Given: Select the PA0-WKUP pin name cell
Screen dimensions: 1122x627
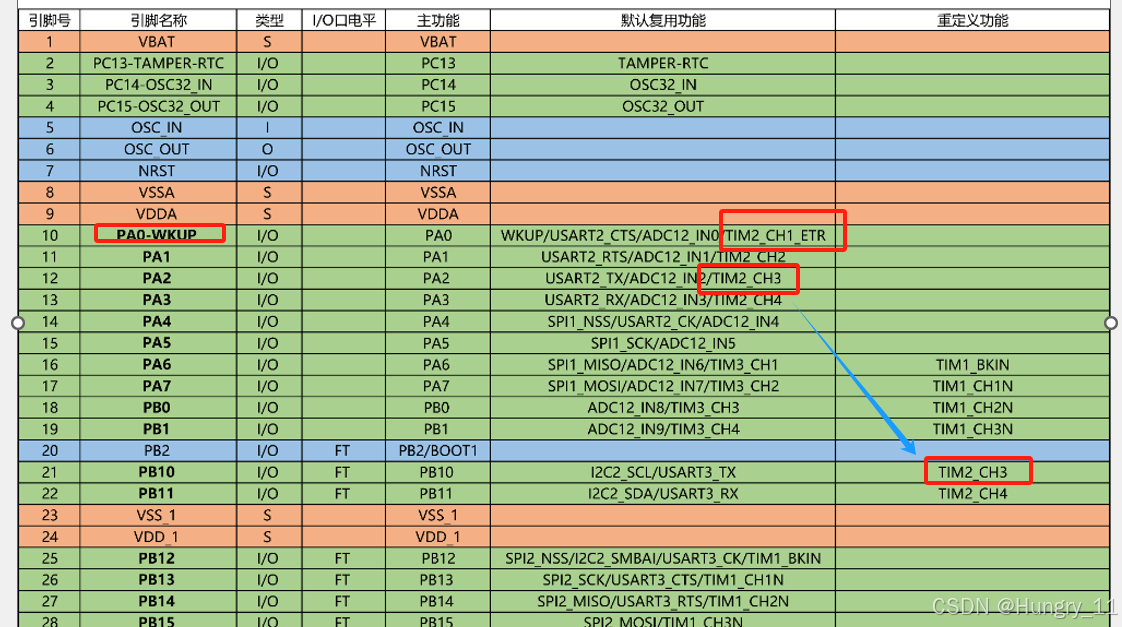Looking at the screenshot, I should pos(158,235).
